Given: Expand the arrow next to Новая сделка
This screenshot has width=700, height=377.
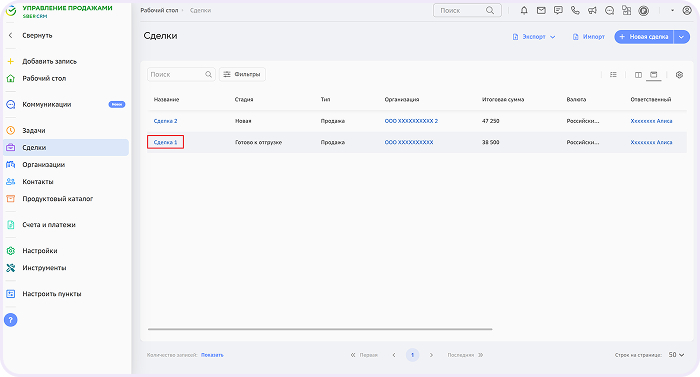Looking at the screenshot, I should pos(682,37).
